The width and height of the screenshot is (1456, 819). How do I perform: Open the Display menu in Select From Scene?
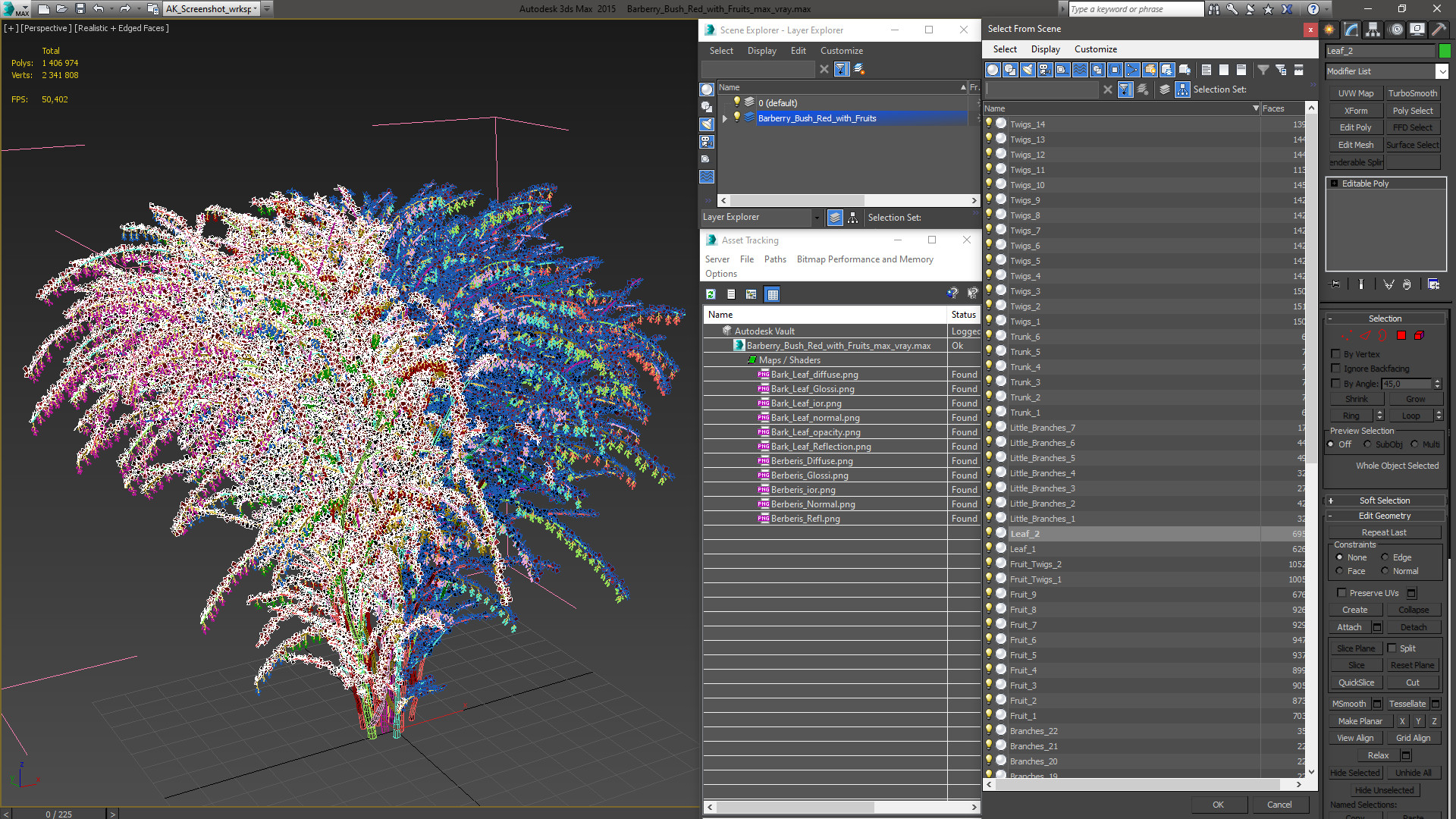(x=1045, y=49)
